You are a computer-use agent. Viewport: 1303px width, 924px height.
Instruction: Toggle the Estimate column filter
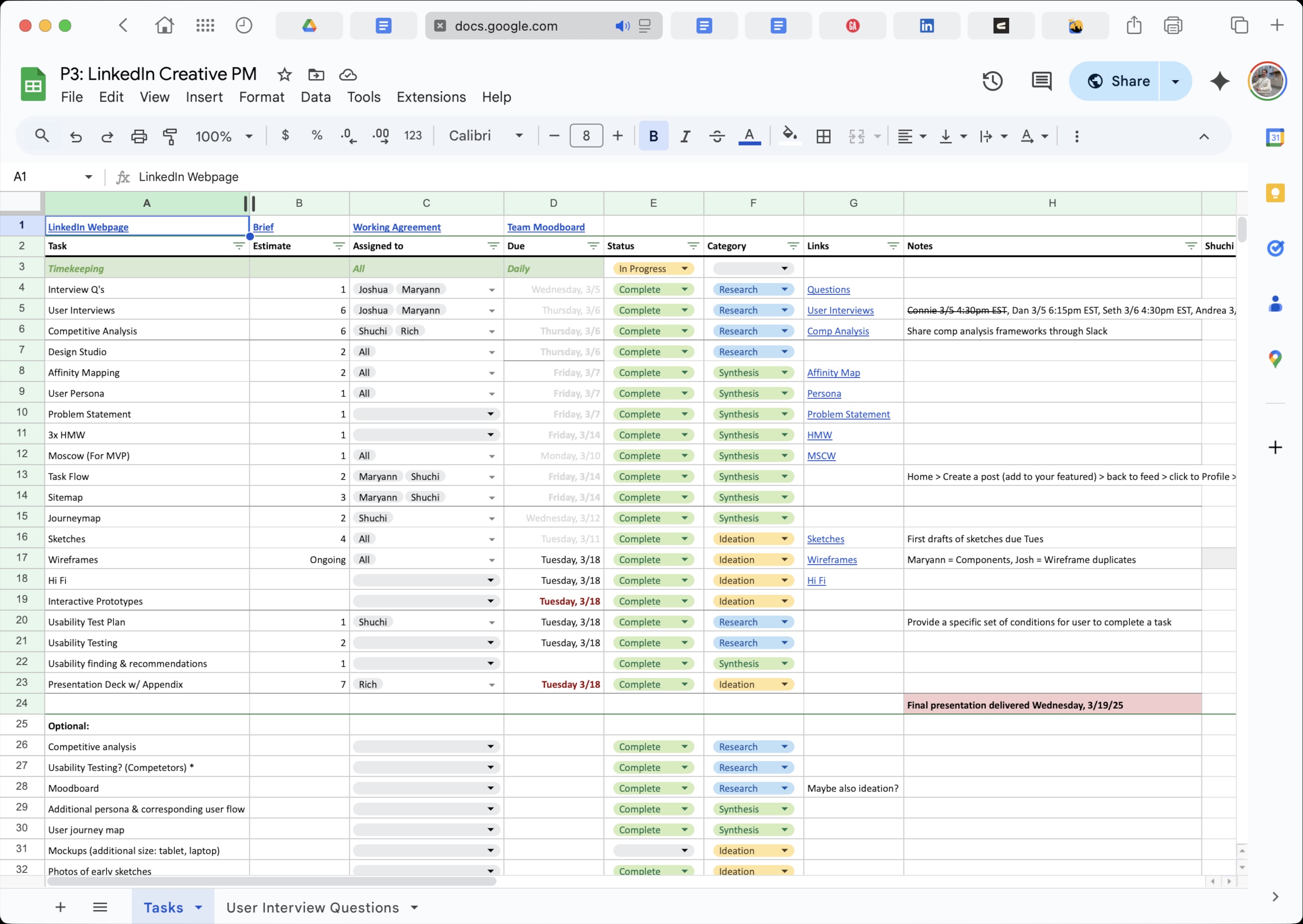[339, 246]
